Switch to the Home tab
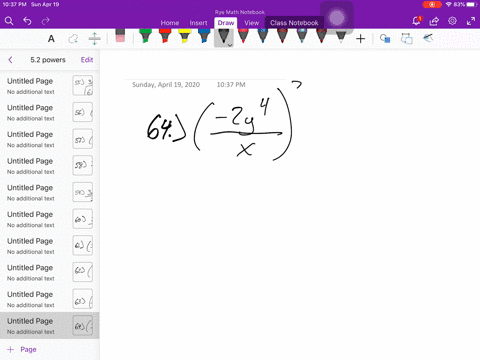The height and width of the screenshot is (360, 480). pyautogui.click(x=170, y=23)
